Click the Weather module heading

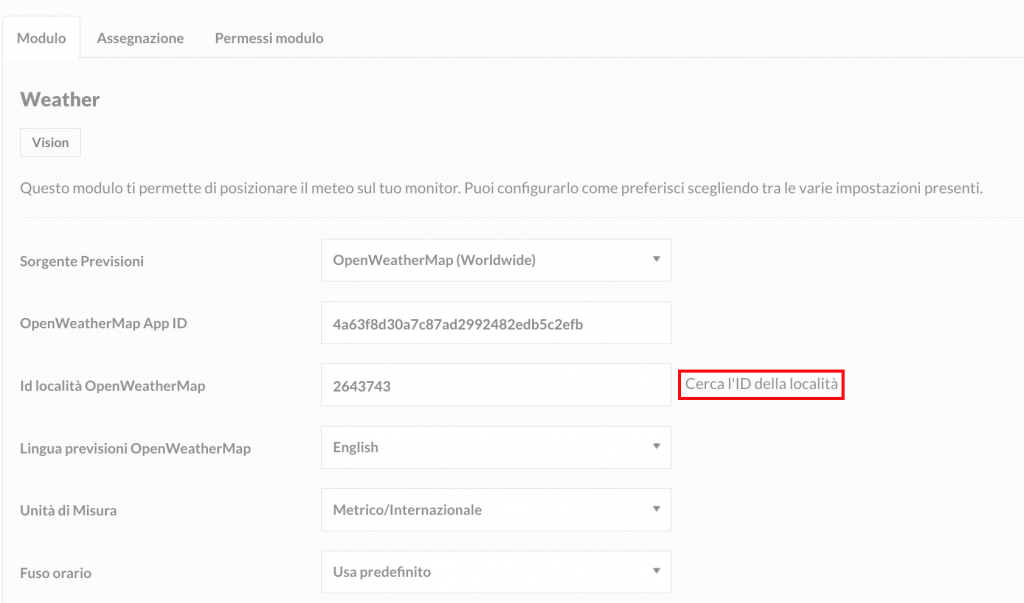[60, 99]
